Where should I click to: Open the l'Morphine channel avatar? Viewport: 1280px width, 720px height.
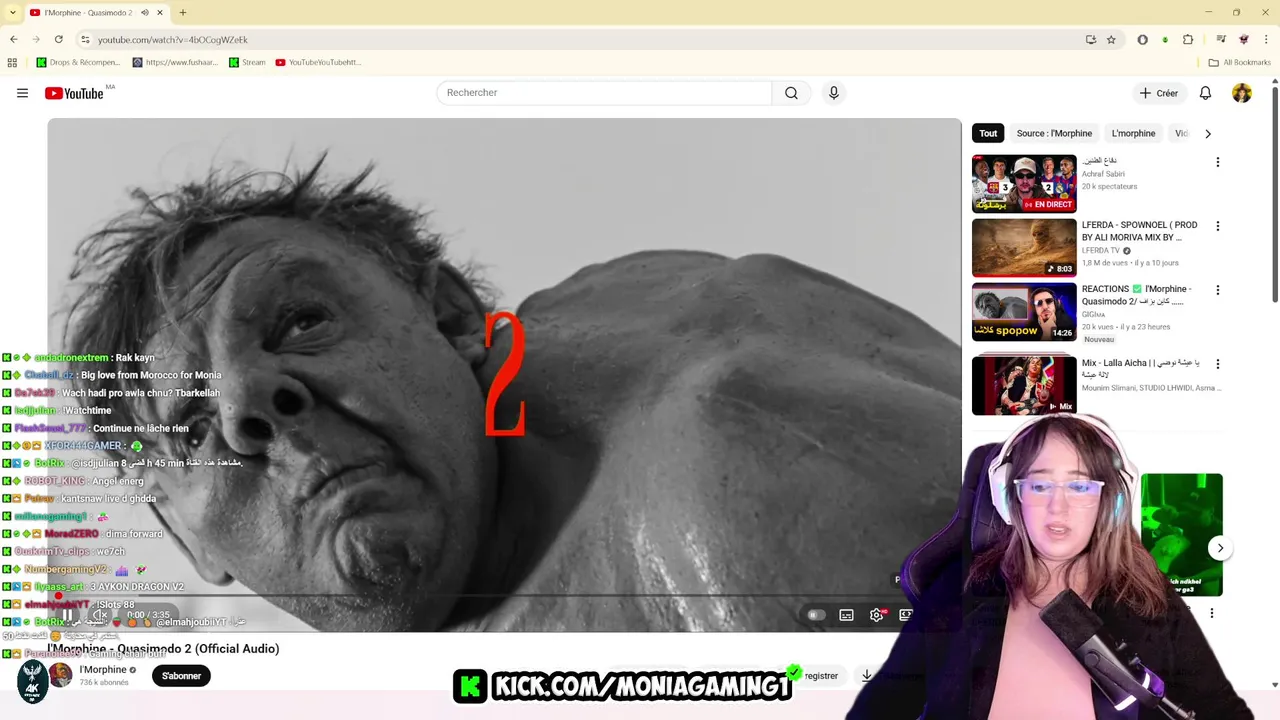(61, 675)
